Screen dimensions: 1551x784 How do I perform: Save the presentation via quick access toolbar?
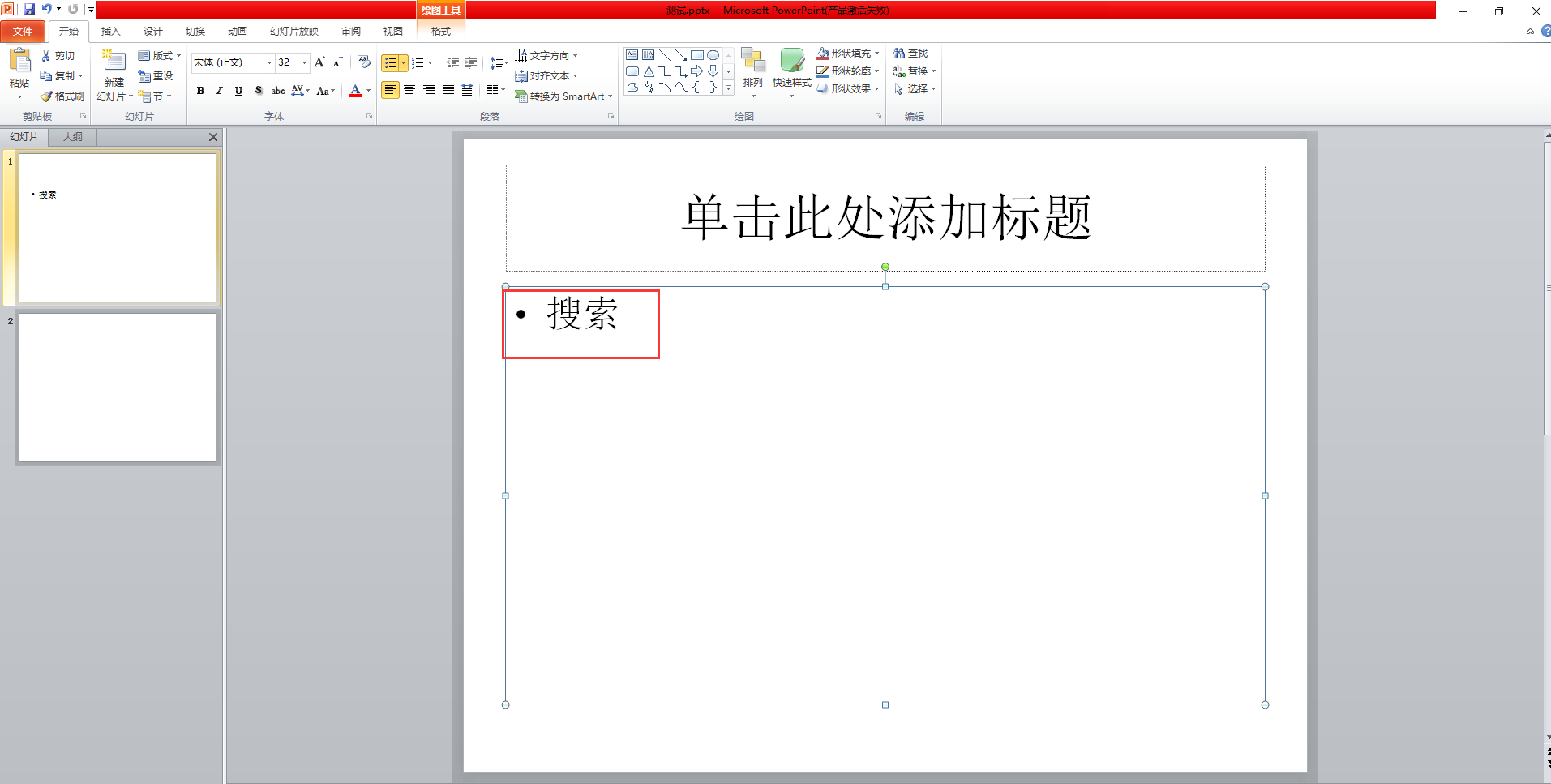coord(29,9)
